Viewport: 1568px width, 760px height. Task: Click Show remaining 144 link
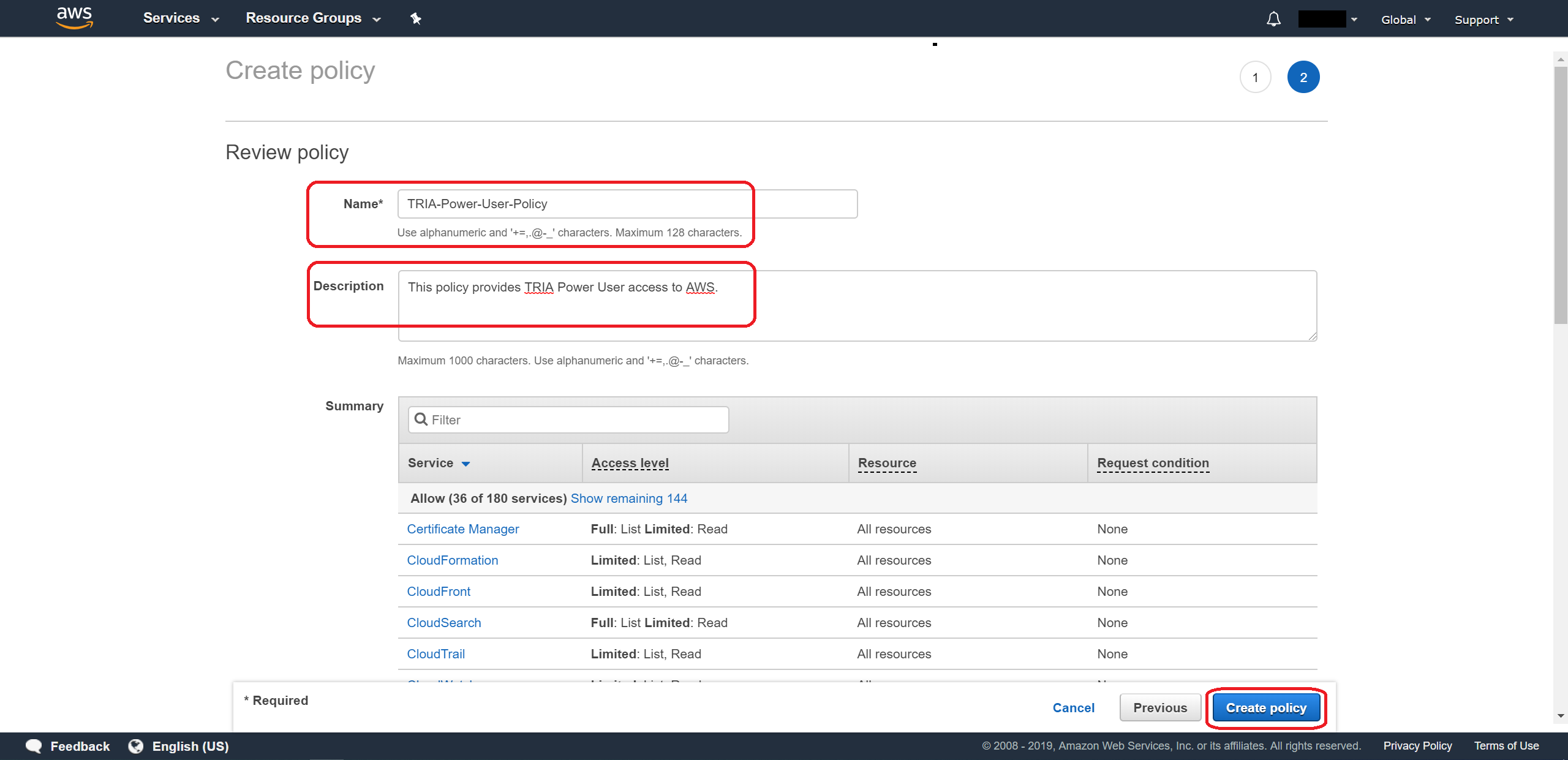[x=629, y=499]
